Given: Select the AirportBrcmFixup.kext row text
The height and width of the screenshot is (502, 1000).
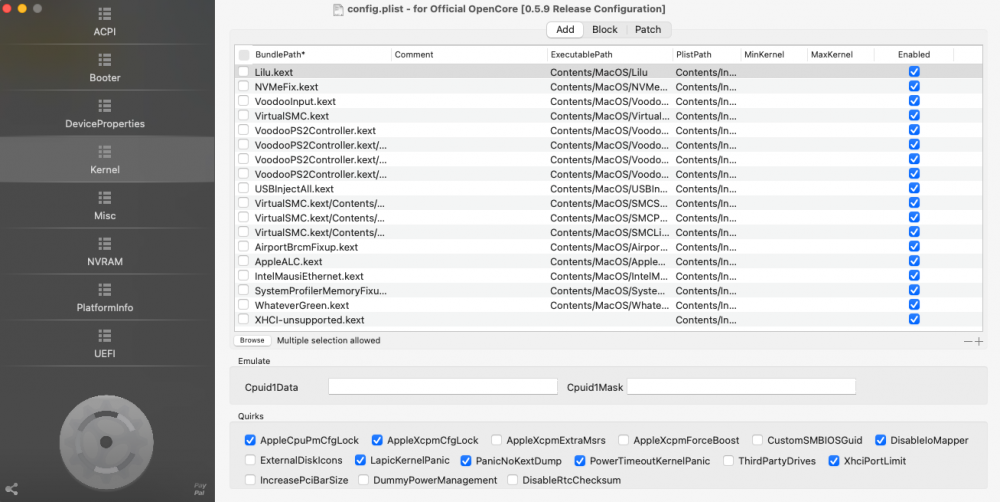Looking at the screenshot, I should 306,247.
